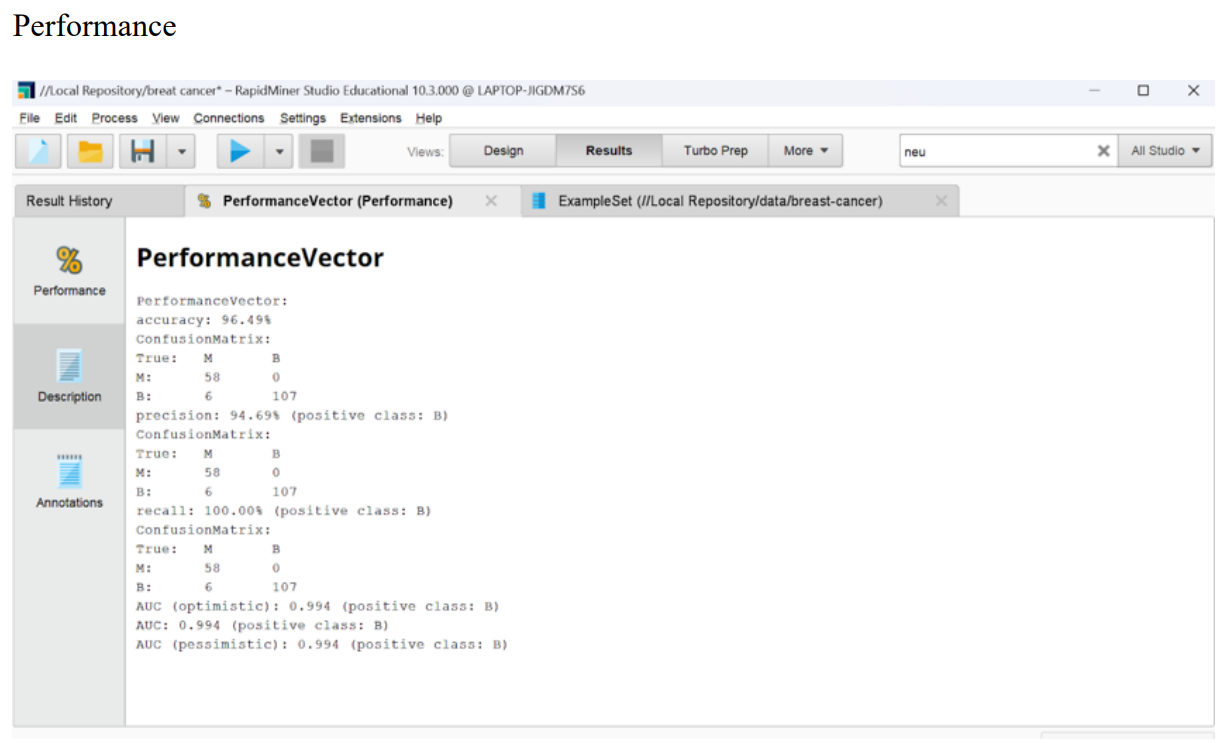Open the Description view in sidebar
Viewport: 1220px width, 743px height.
(69, 376)
